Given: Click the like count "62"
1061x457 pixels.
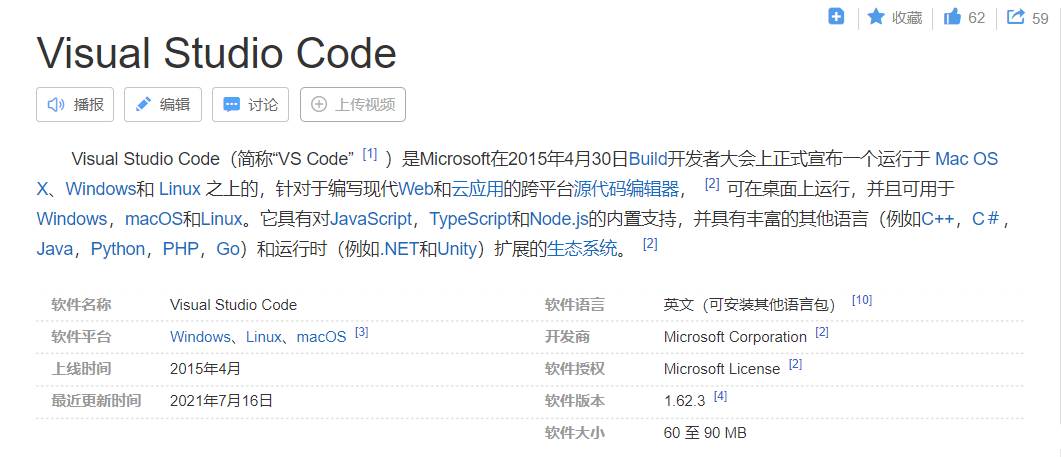Looking at the screenshot, I should coord(976,18).
